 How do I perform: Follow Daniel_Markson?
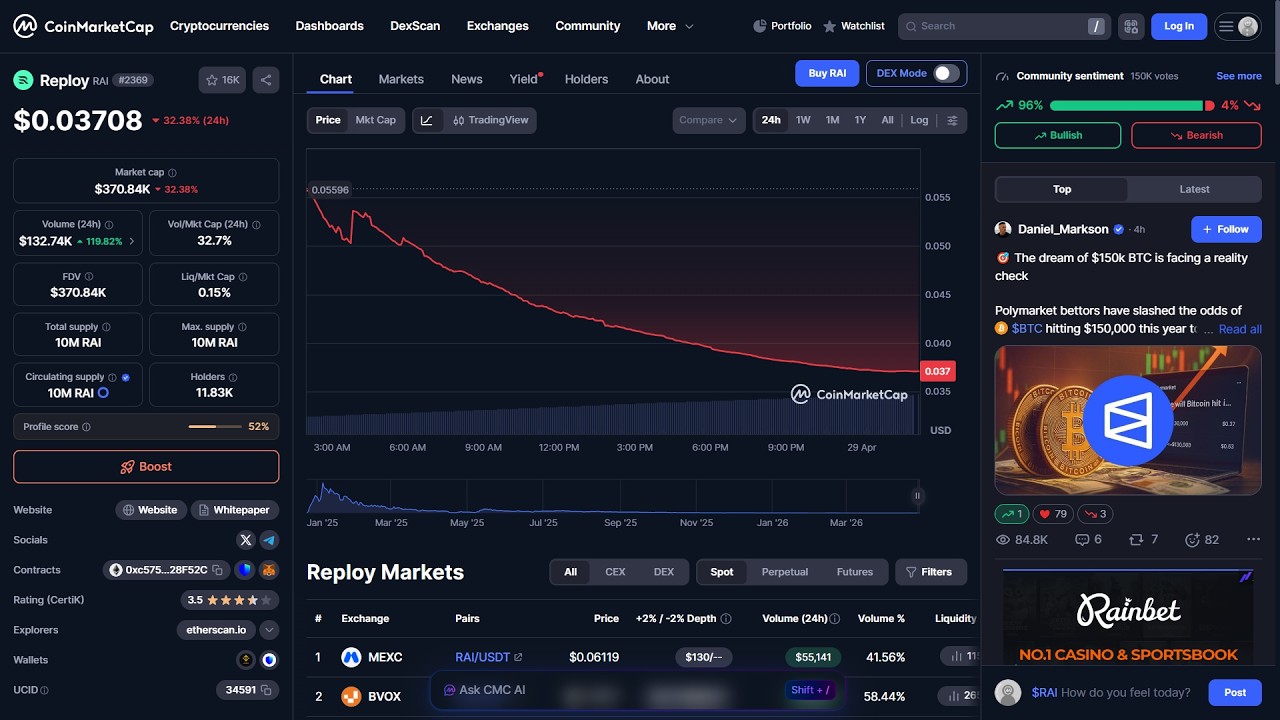click(x=1226, y=229)
